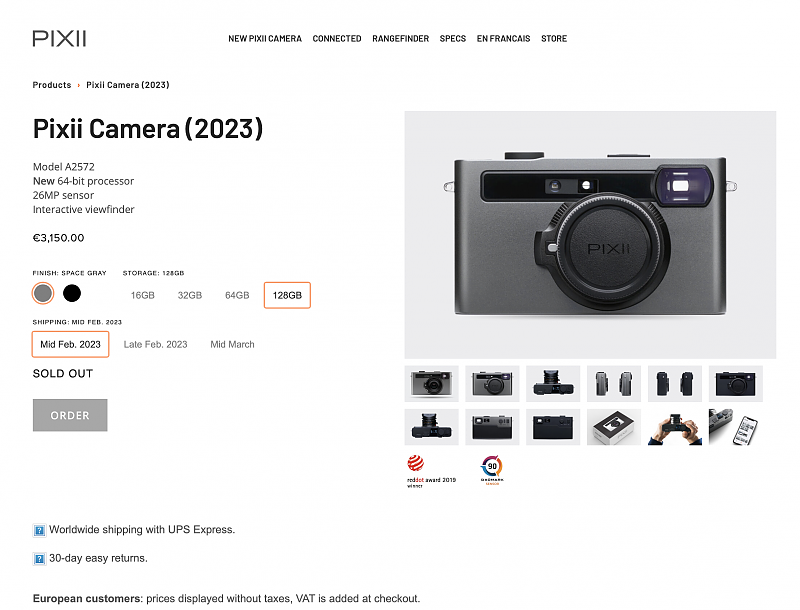View the black camera front thumbnail
Screen dimensions: 800x610
tap(735, 384)
